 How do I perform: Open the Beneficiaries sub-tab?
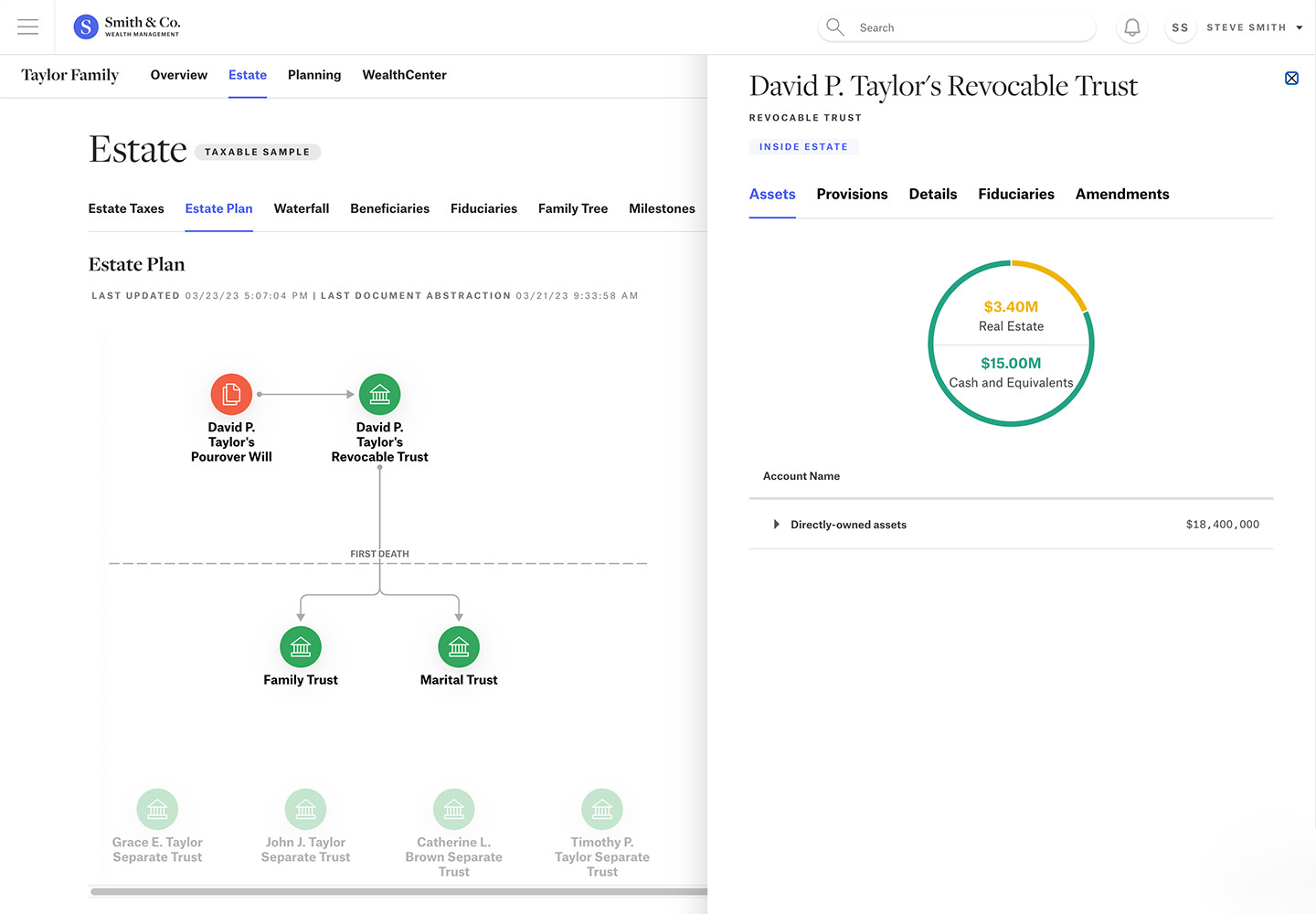point(389,208)
